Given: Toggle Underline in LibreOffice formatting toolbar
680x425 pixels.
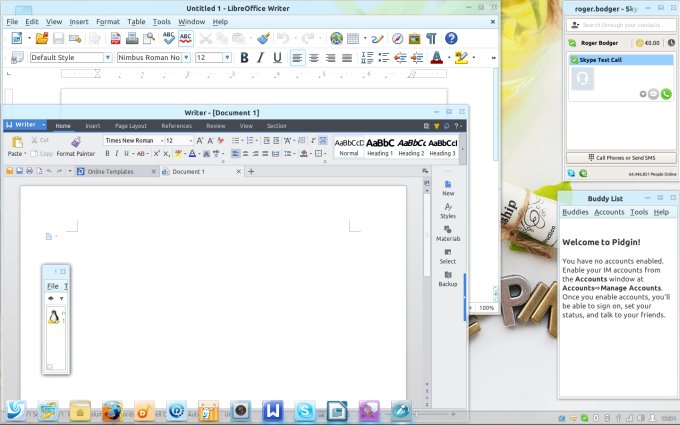Looking at the screenshot, I should coord(278,58).
